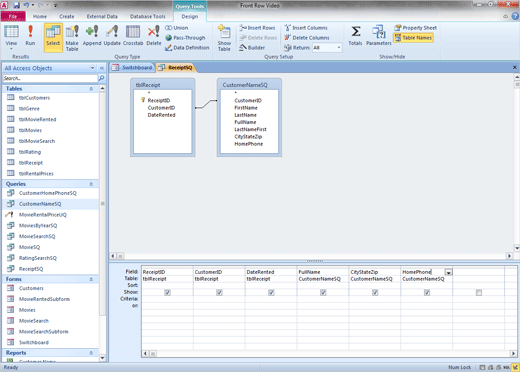
Task: Toggle the Totals row
Action: pyautogui.click(x=355, y=36)
